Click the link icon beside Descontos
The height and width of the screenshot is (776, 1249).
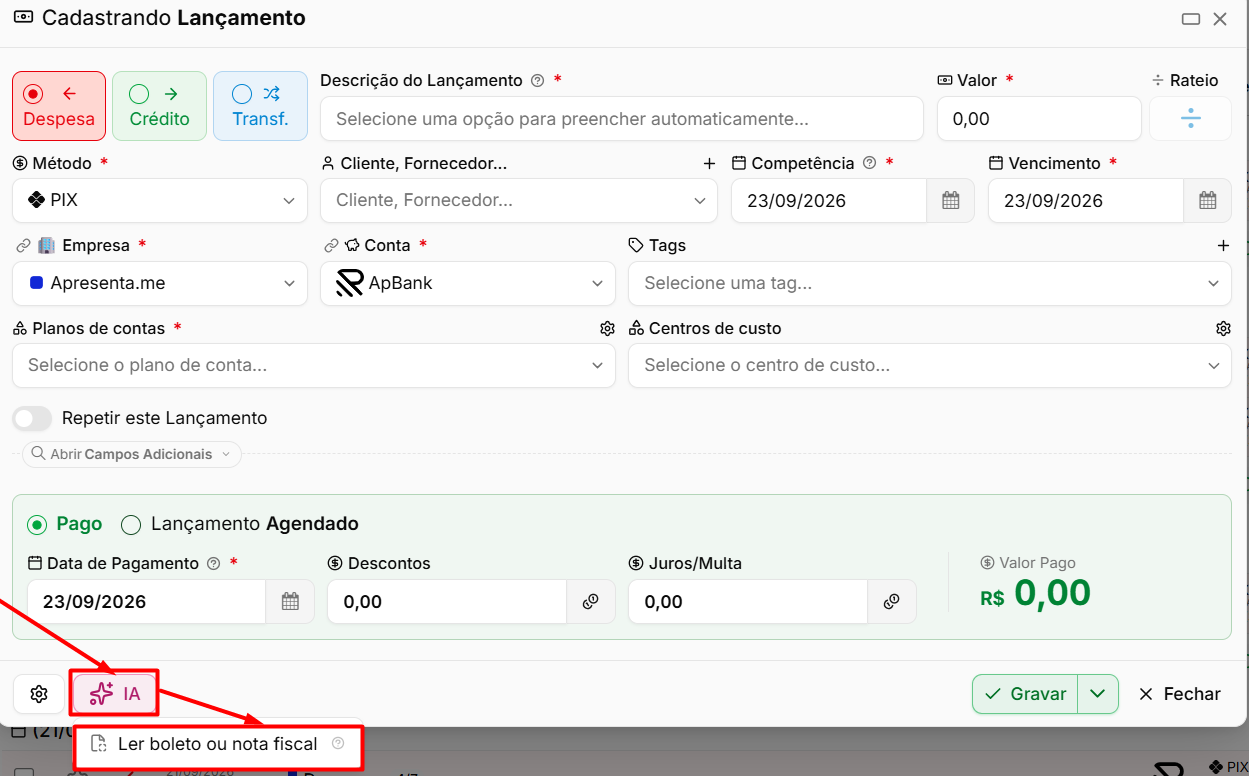pos(590,601)
